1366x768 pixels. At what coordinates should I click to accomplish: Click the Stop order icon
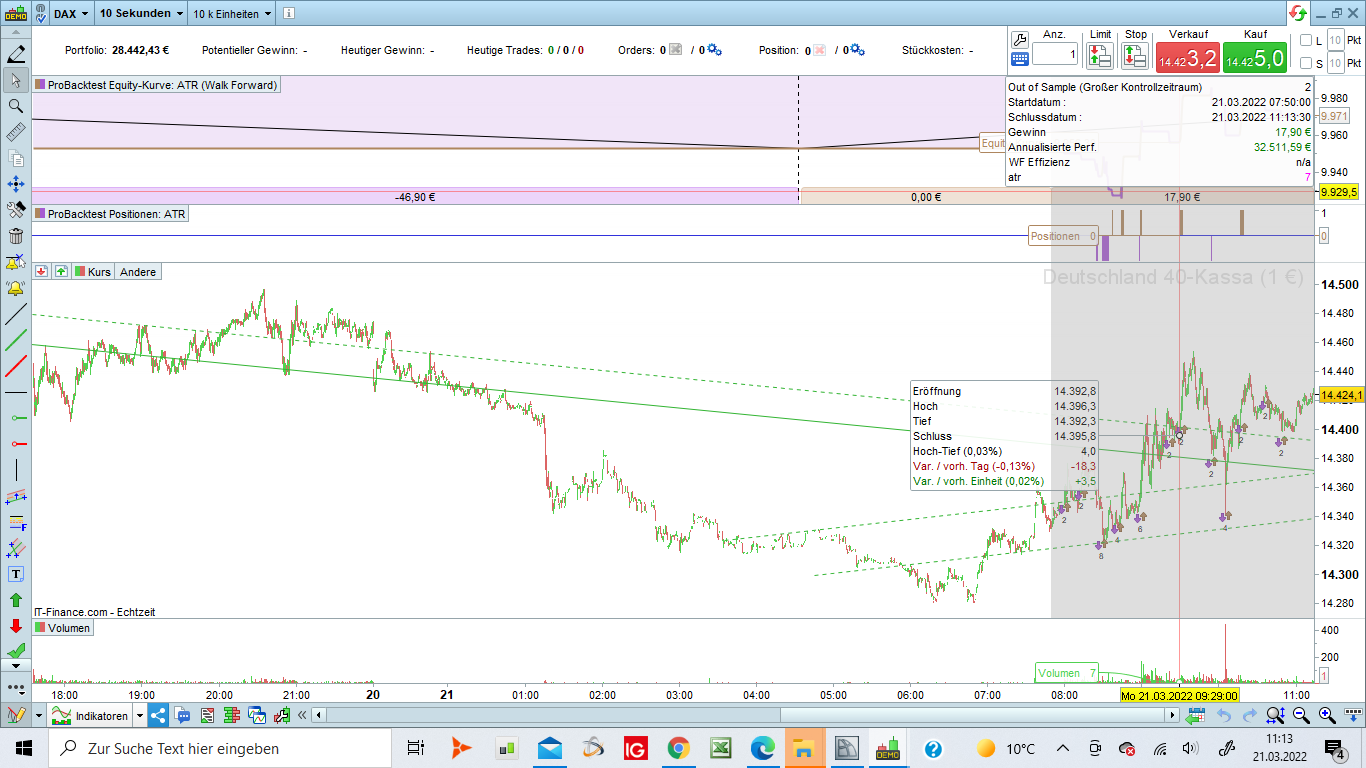(x=1135, y=56)
